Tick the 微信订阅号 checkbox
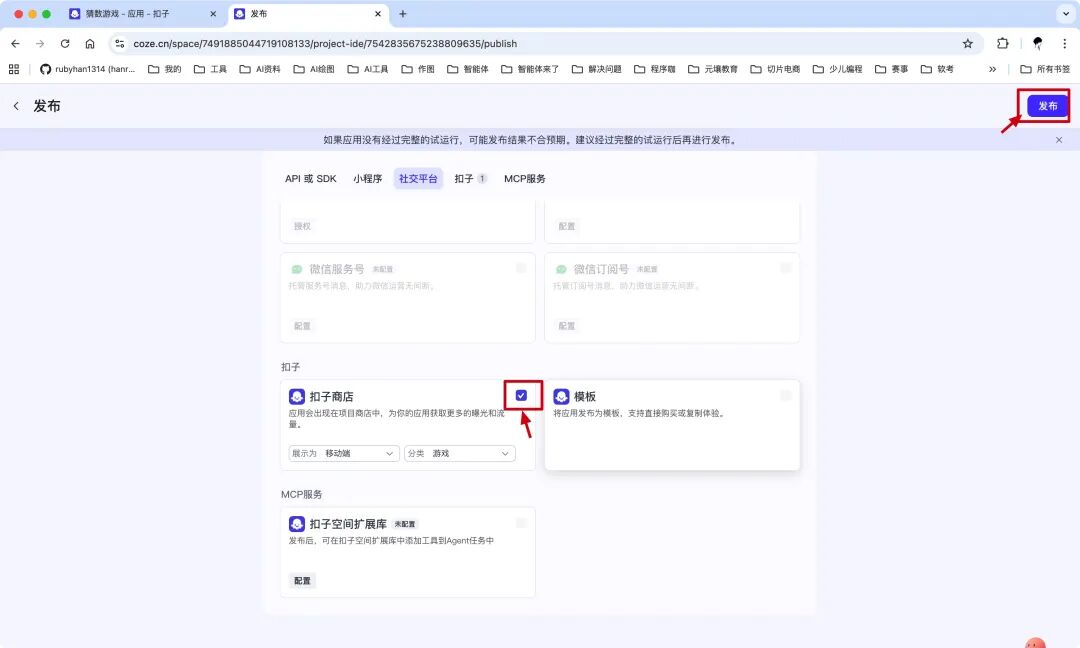Viewport: 1080px width, 648px height. pyautogui.click(x=786, y=268)
